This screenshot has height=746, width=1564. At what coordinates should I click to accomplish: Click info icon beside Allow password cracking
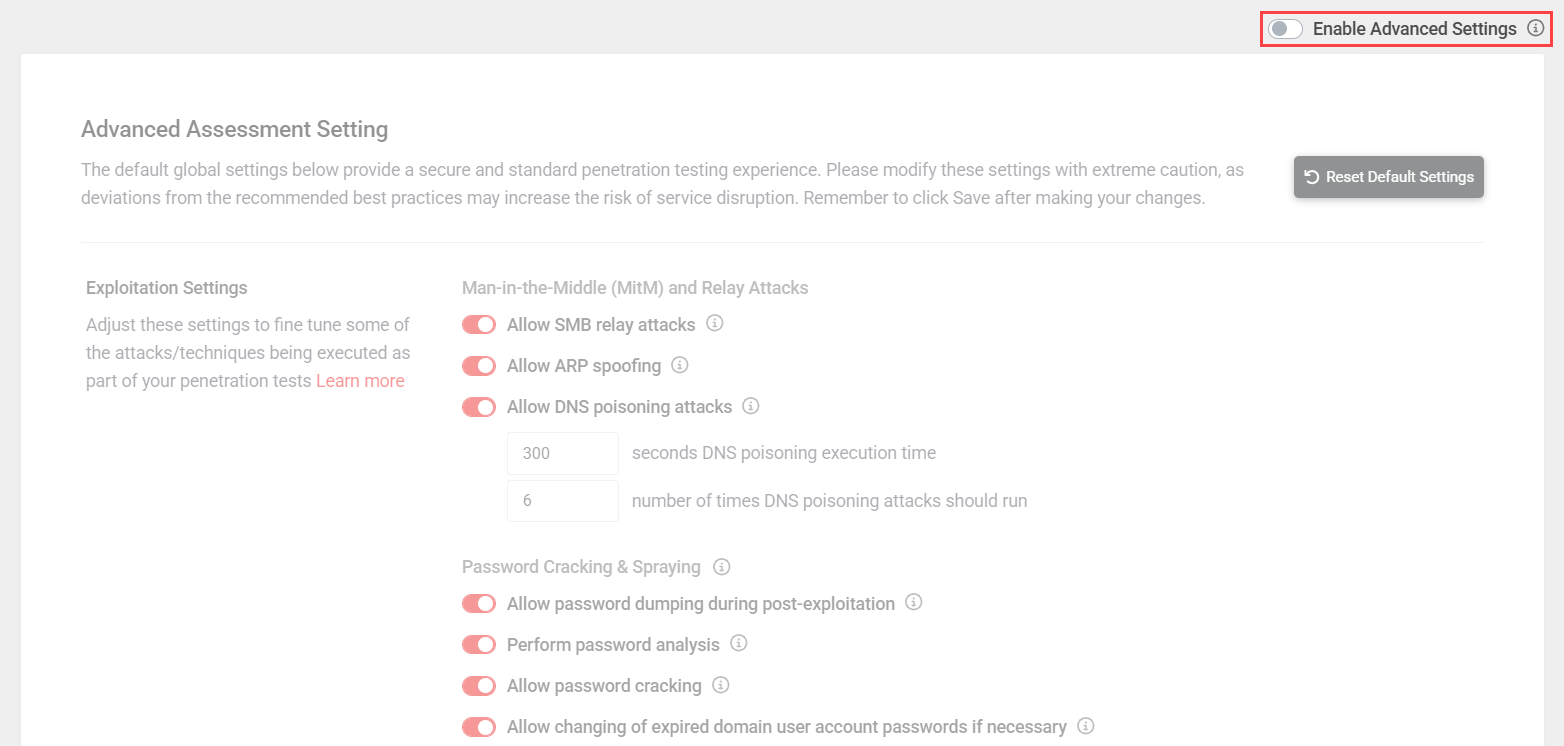click(721, 685)
